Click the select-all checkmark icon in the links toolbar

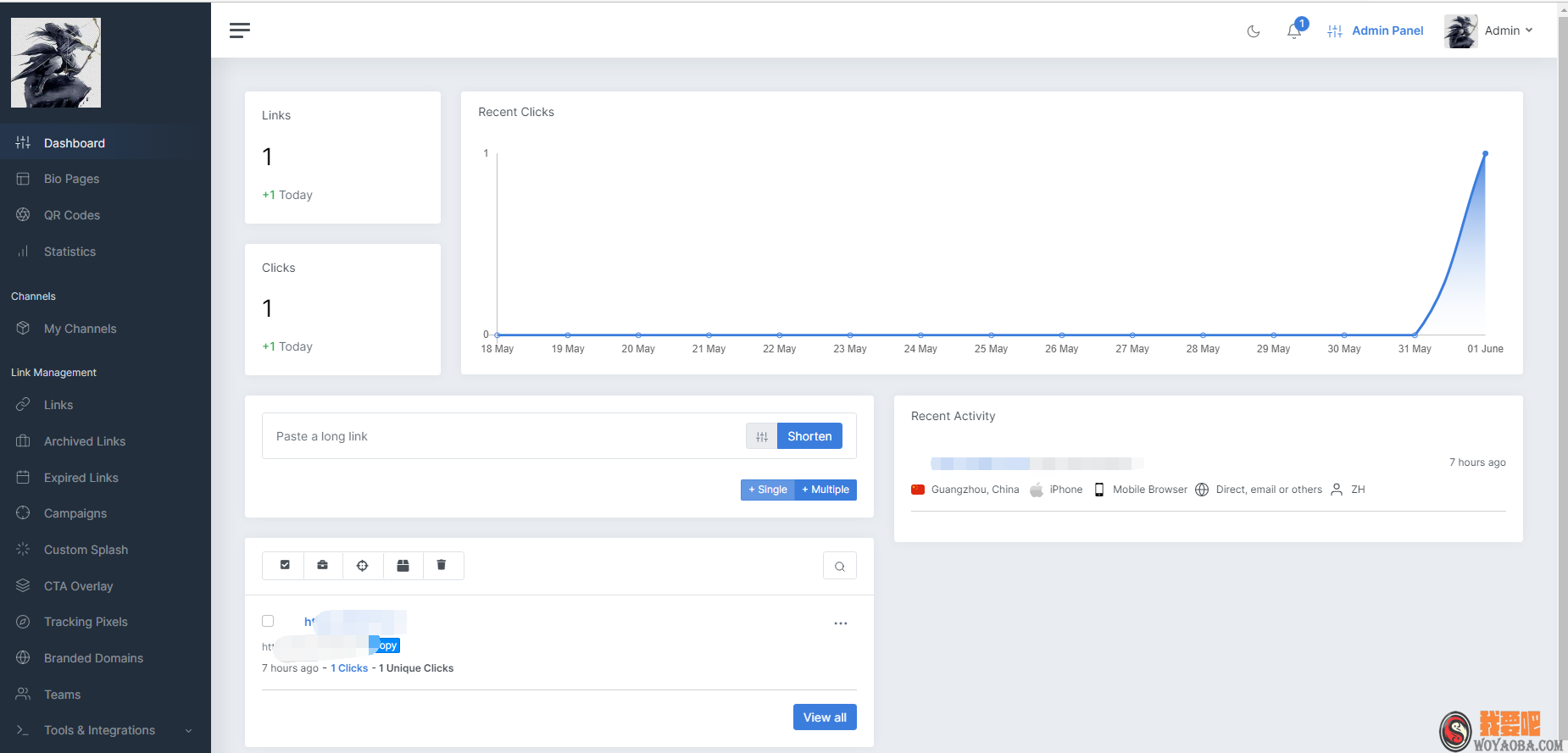[285, 565]
